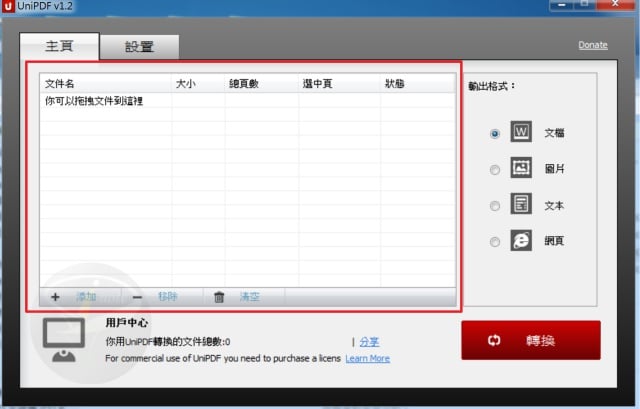
Task: Select the 文檔 output radio button
Action: click(x=495, y=134)
